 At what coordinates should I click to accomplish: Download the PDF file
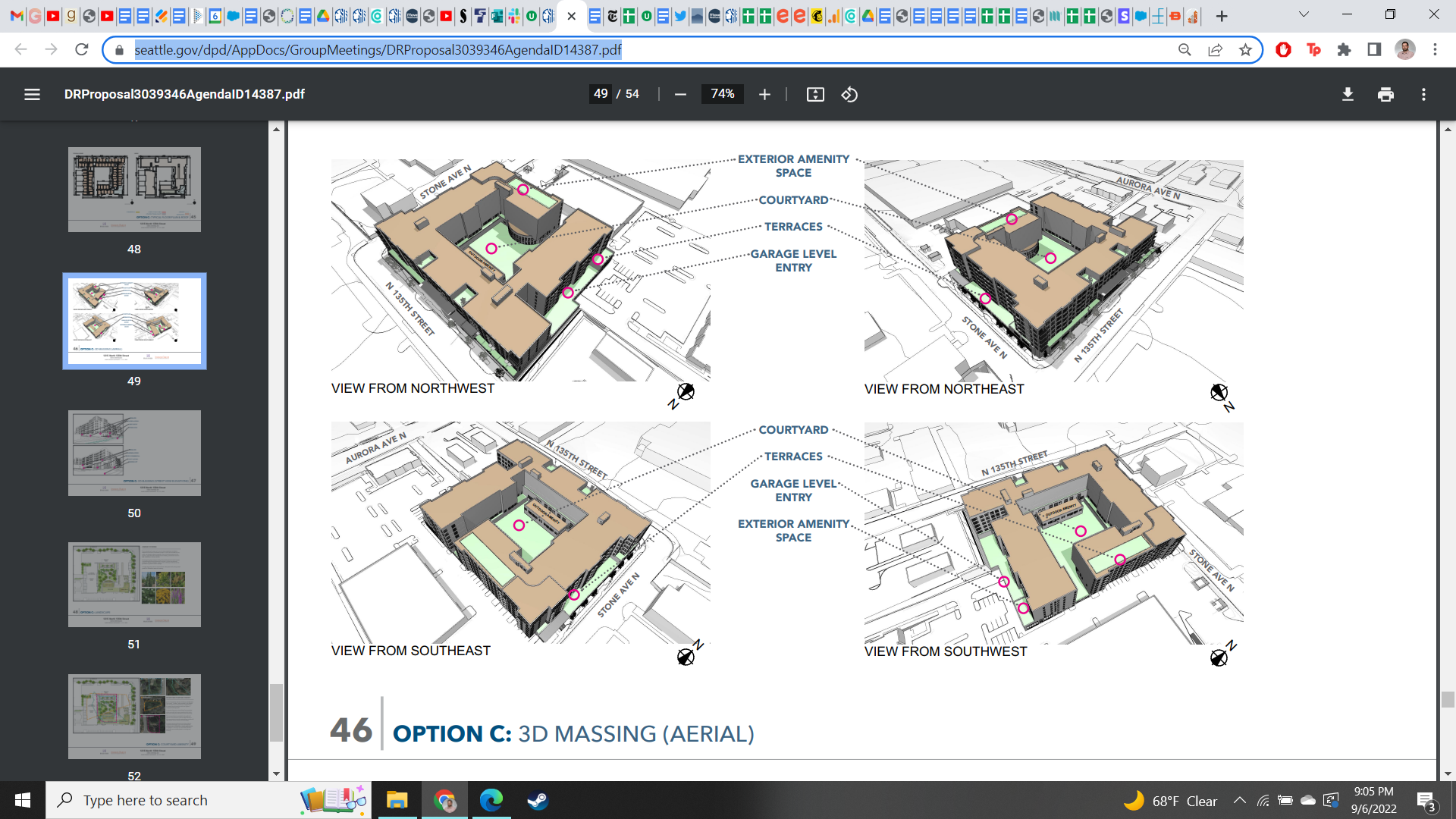coord(1348,94)
